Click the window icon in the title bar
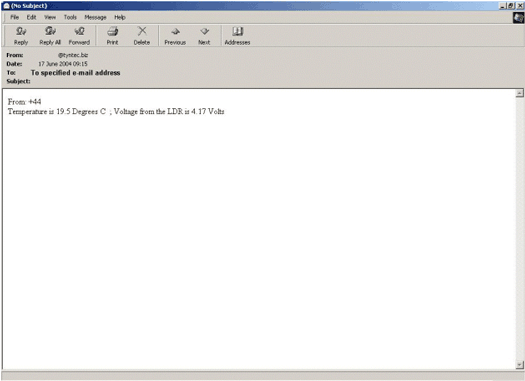 [x=6, y=6]
